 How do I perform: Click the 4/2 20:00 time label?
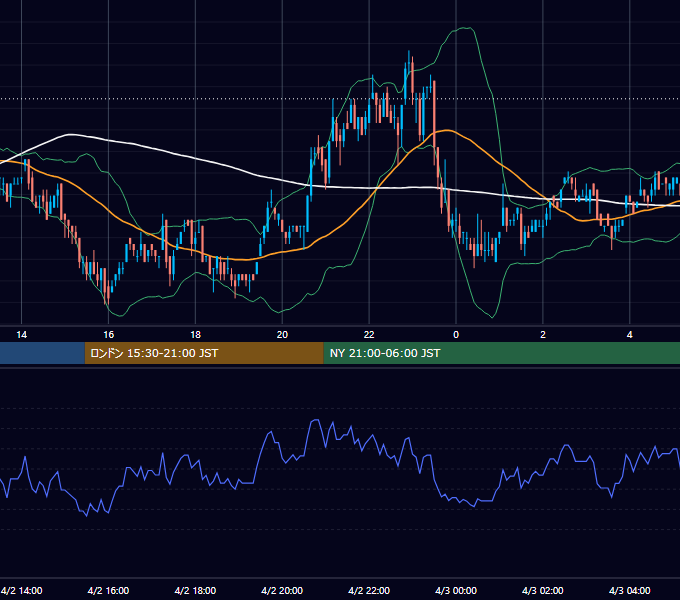(x=282, y=590)
